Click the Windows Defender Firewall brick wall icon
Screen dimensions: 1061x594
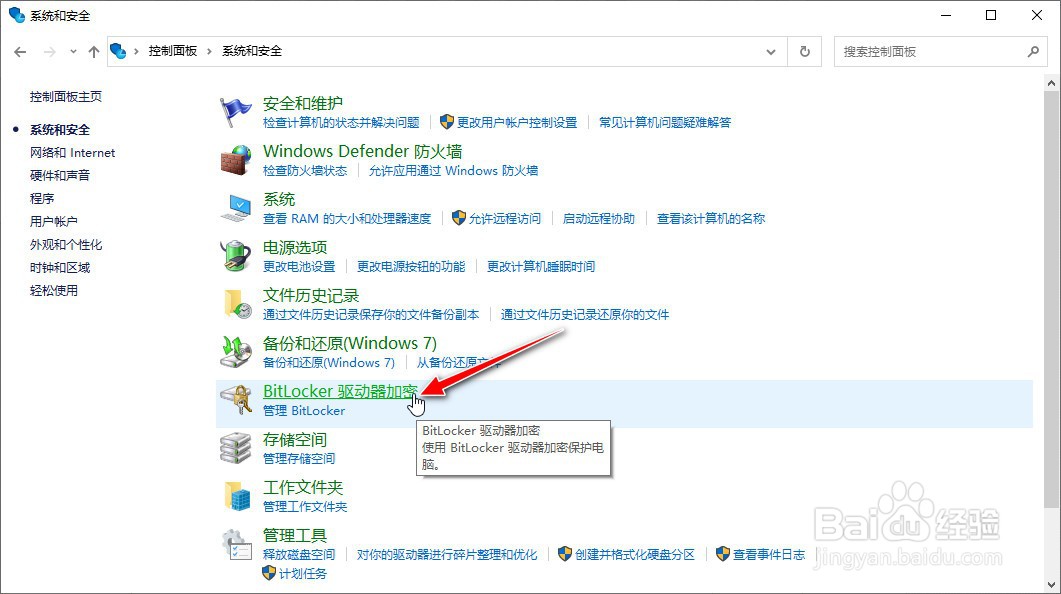coord(235,160)
